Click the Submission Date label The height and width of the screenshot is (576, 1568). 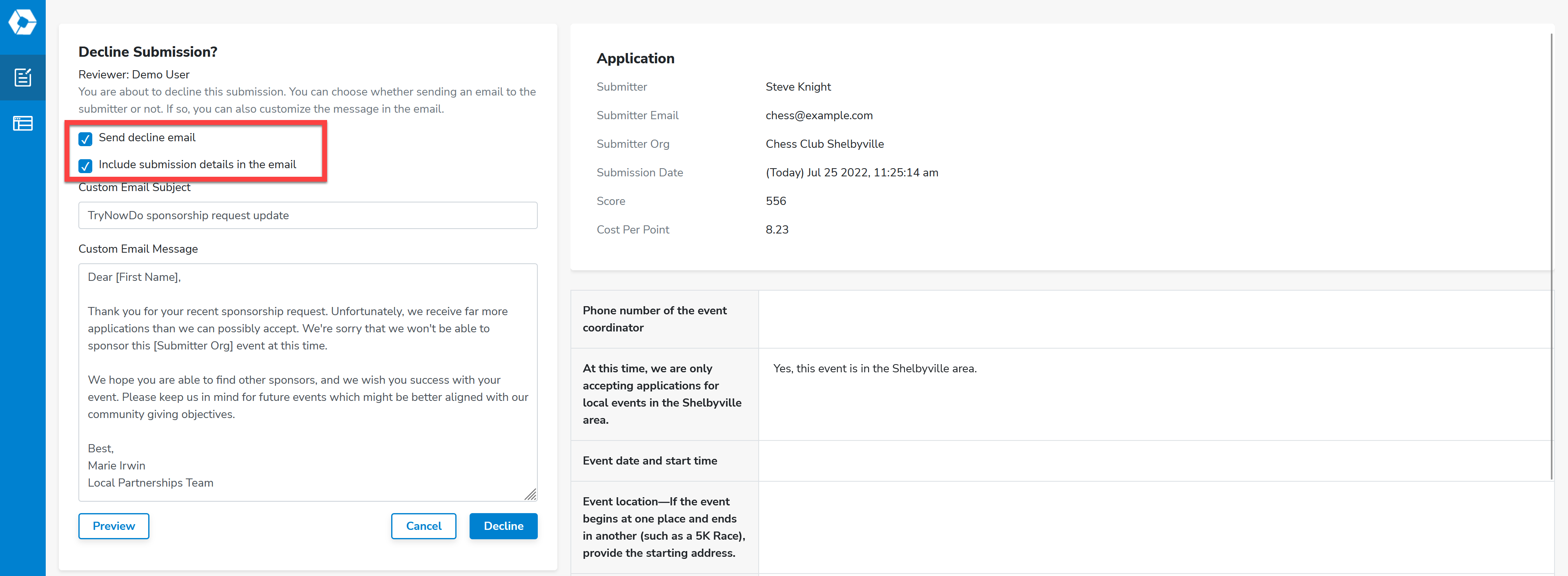[x=640, y=173]
